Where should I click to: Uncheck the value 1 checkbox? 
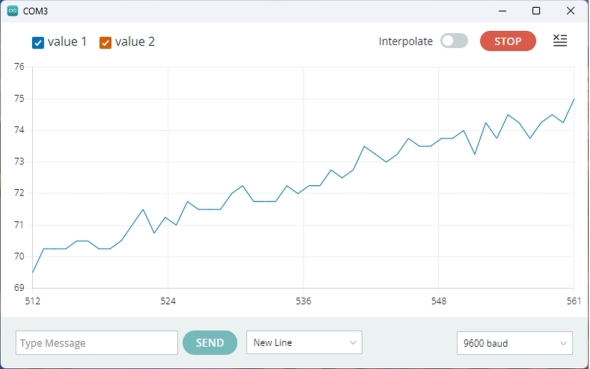point(38,43)
